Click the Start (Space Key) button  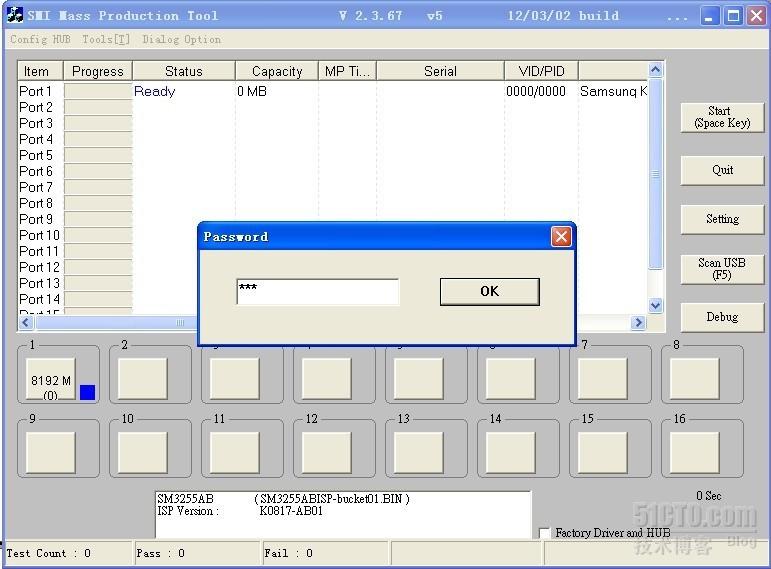click(x=722, y=117)
